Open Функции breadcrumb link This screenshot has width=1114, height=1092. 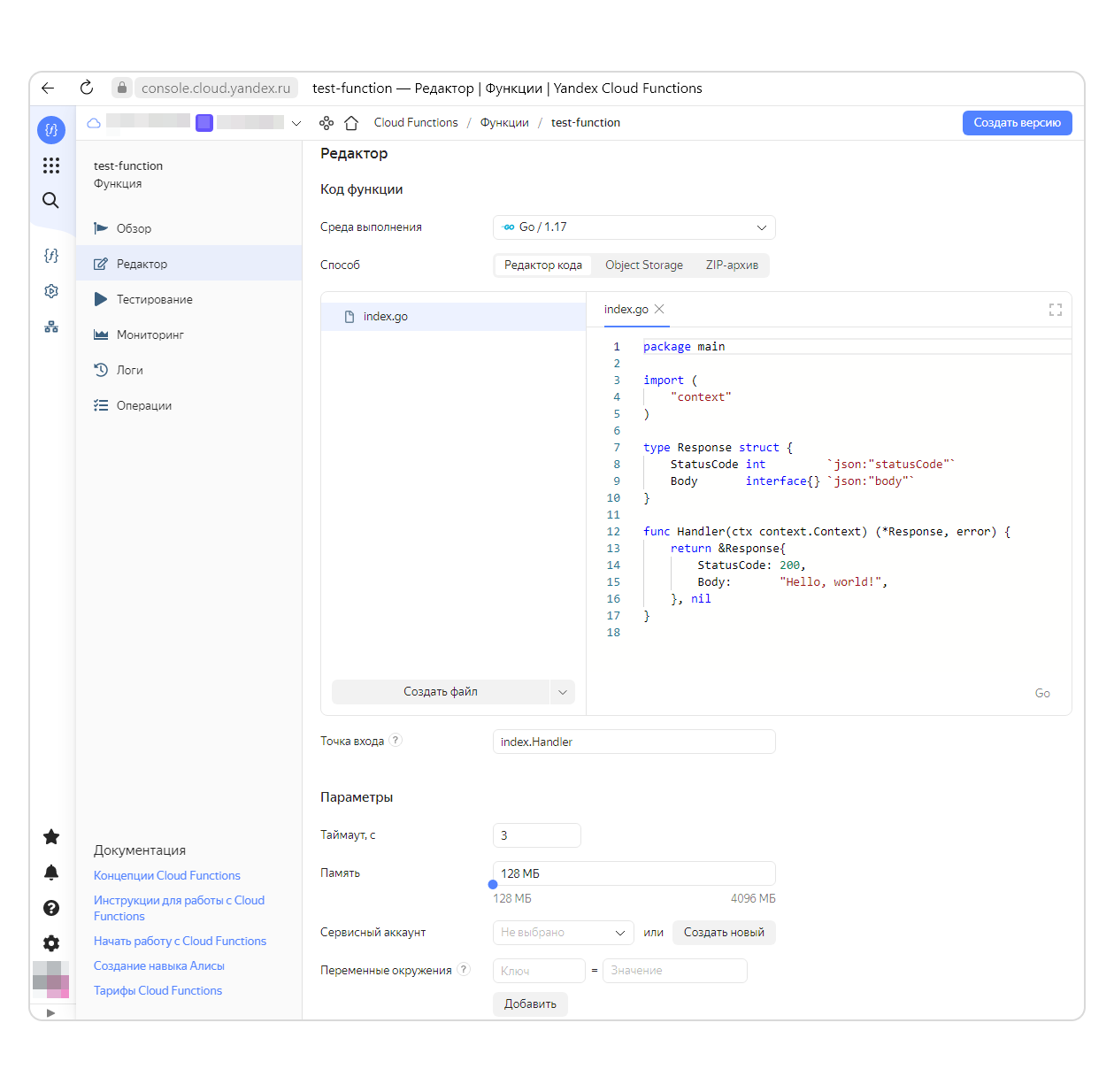(x=504, y=123)
